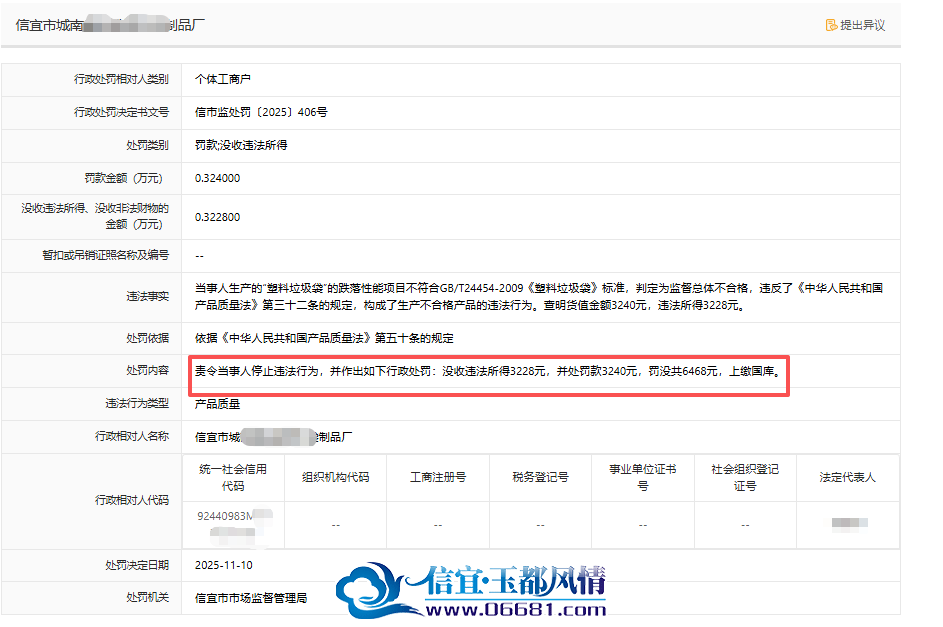Click the page title company name
This screenshot has height=627, width=943.
click(x=110, y=25)
